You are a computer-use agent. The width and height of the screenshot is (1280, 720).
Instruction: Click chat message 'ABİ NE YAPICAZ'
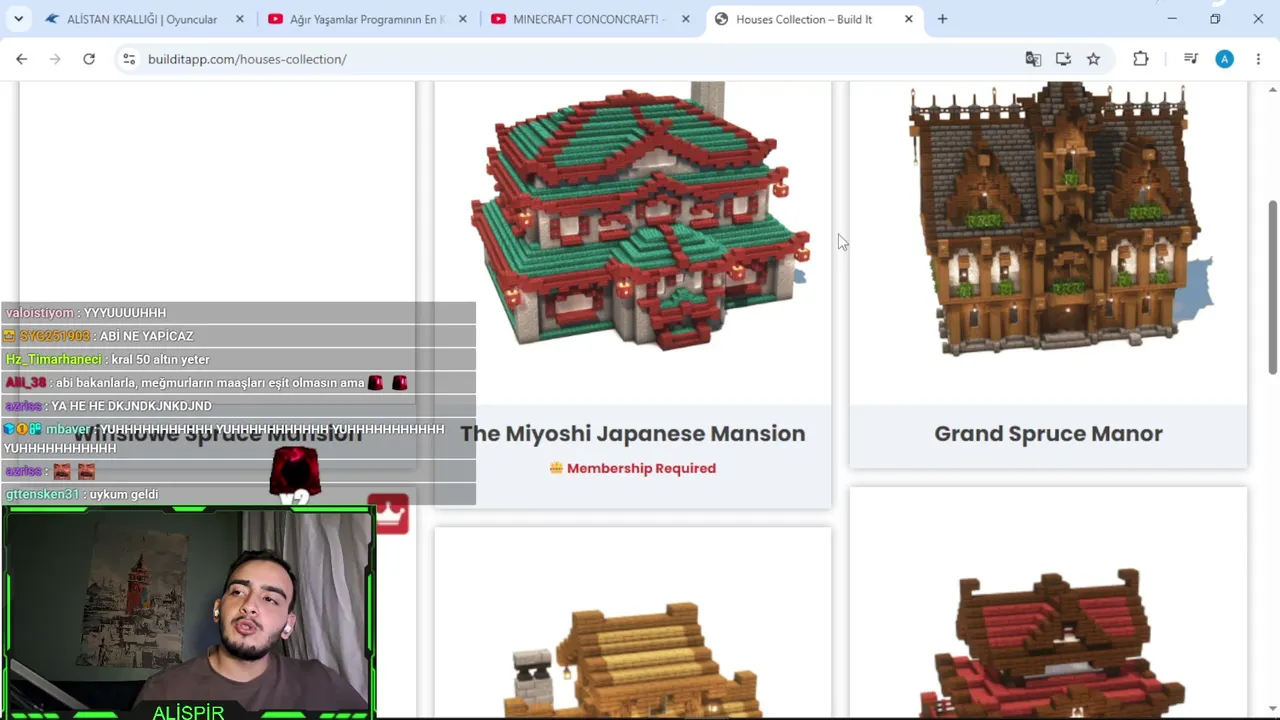click(x=146, y=336)
